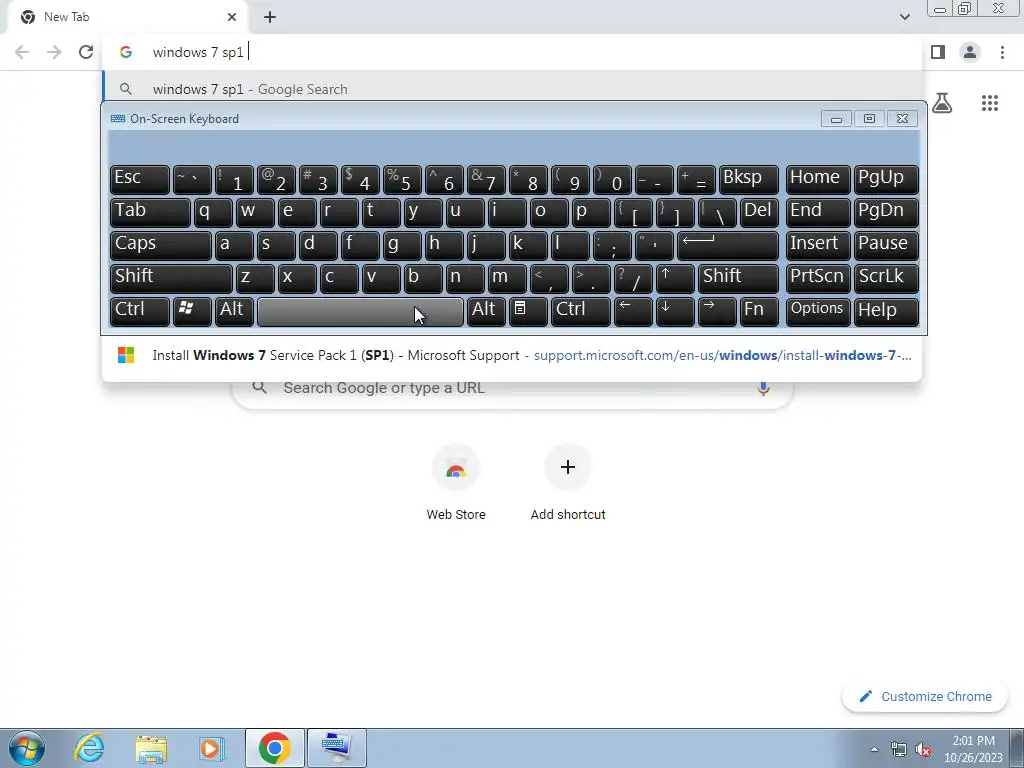Click the space bar on On-Screen Keyboard
This screenshot has height=768, width=1024.
tap(360, 311)
